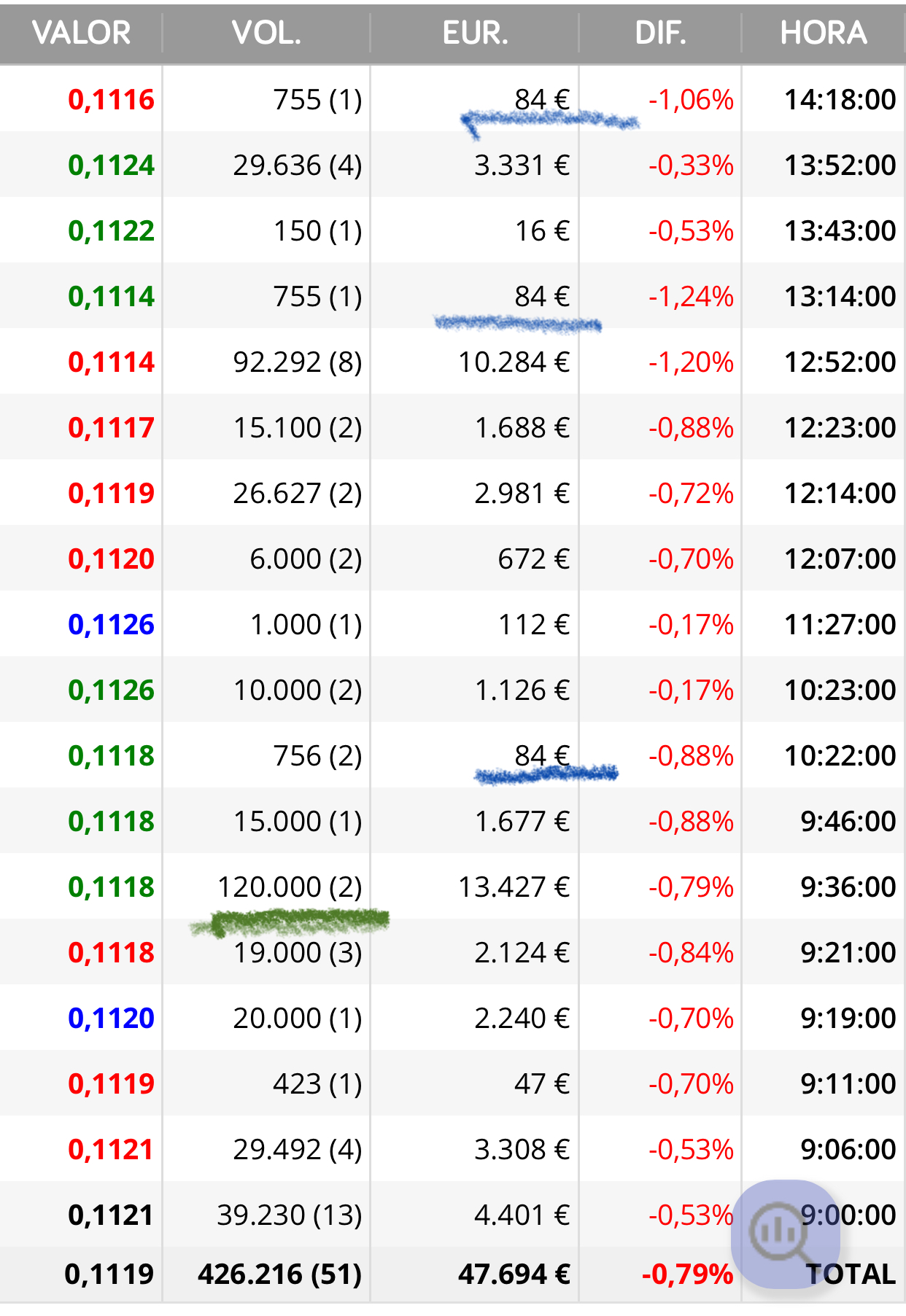The width and height of the screenshot is (906, 1316).
Task: Select the 120.000 (2) volume cell
Action: pos(290,887)
